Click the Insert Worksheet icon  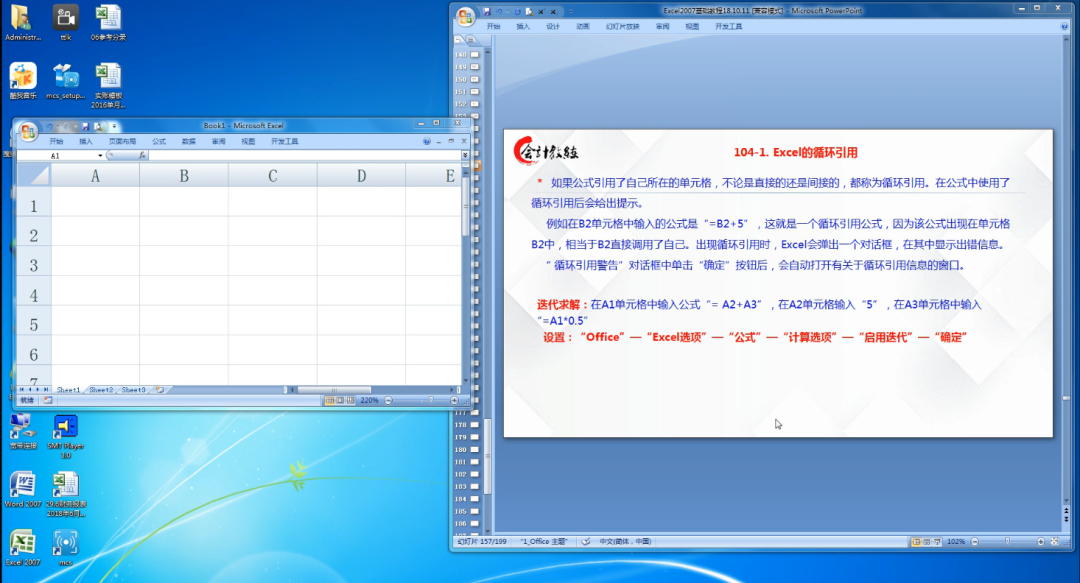click(160, 390)
